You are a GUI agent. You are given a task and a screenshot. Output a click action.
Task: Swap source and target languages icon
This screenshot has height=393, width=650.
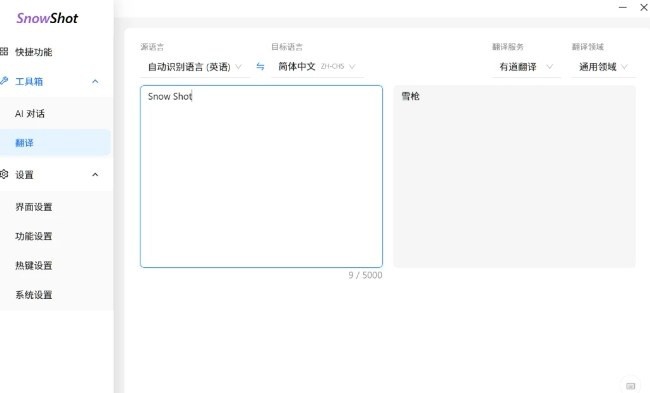point(260,66)
